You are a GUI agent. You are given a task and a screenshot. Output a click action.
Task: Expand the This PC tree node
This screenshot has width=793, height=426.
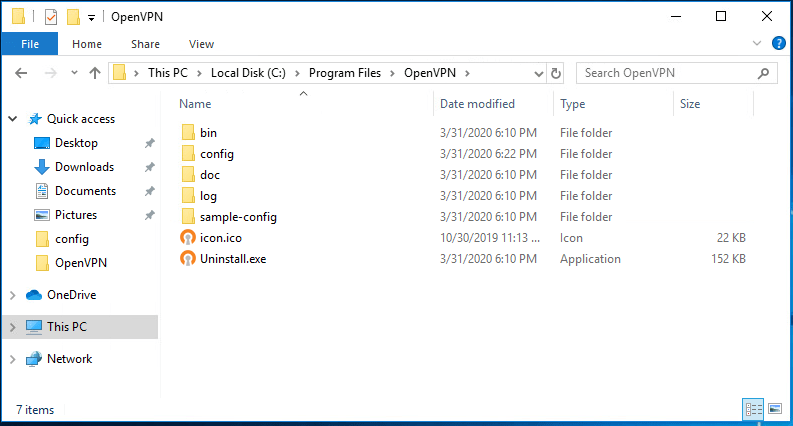13,327
